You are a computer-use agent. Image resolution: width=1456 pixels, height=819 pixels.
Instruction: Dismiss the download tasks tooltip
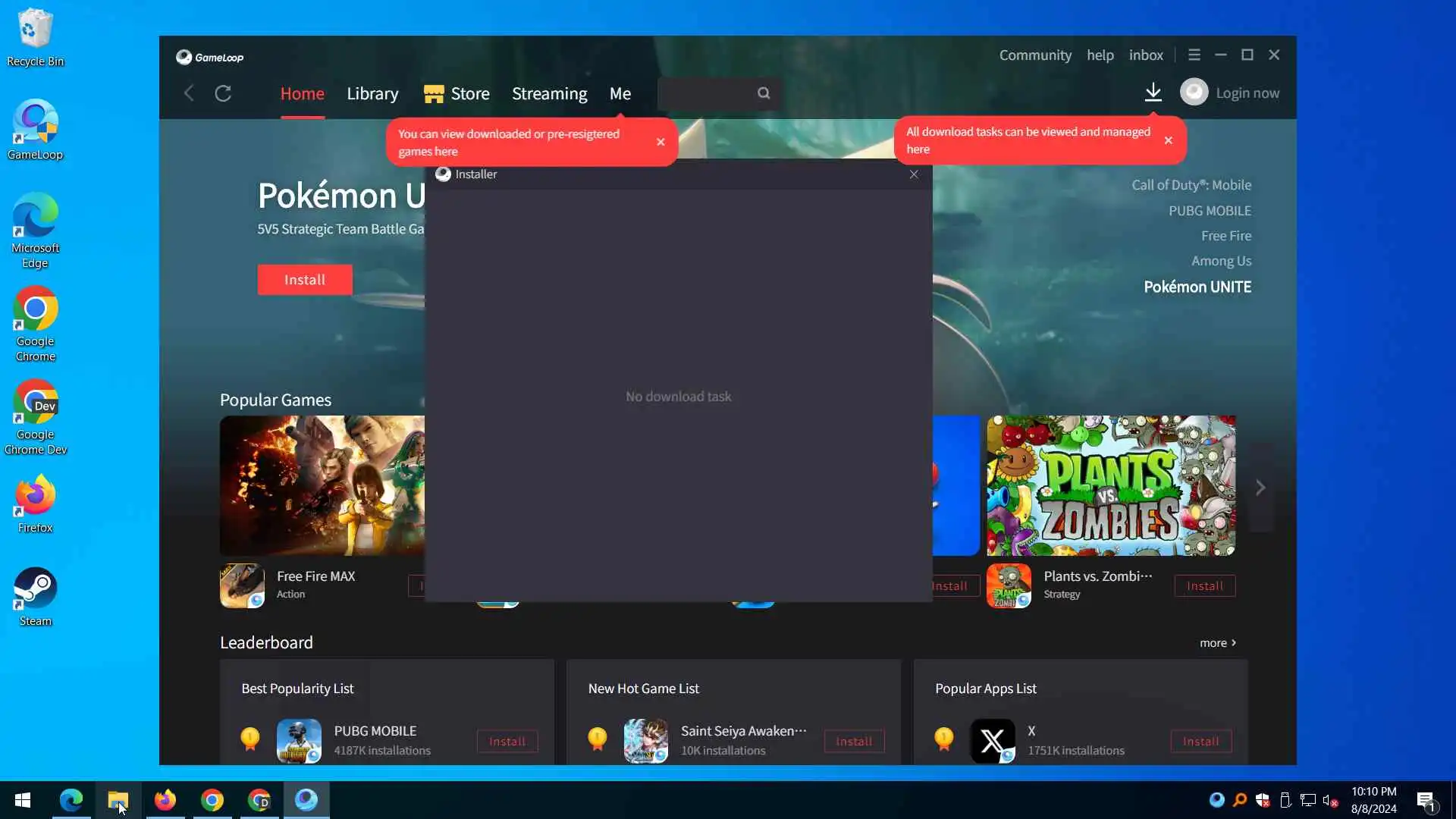pos(1168,140)
